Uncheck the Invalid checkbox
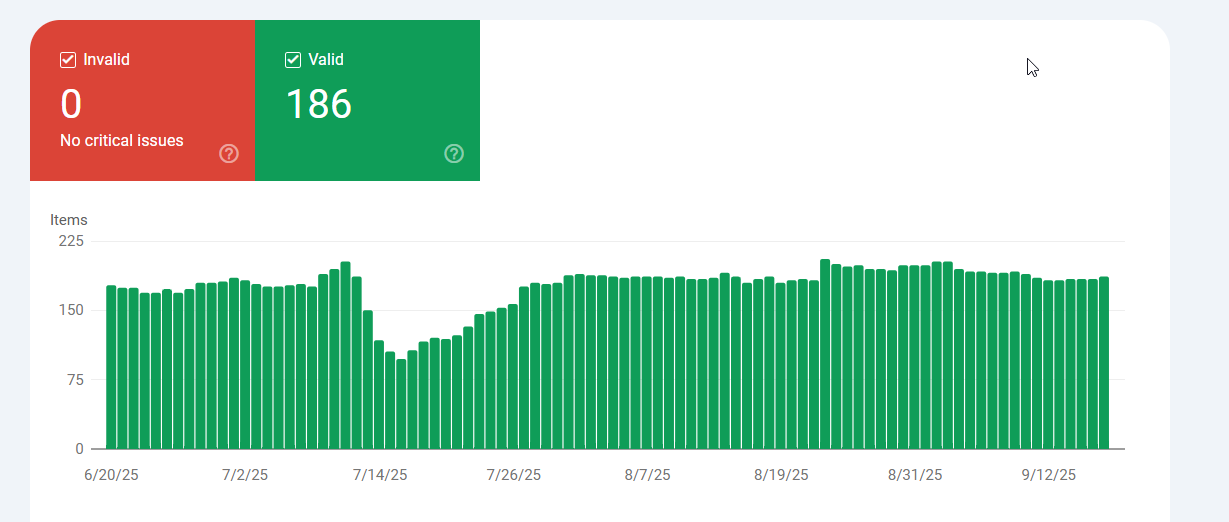Viewport: 1229px width, 522px height. coord(68,60)
